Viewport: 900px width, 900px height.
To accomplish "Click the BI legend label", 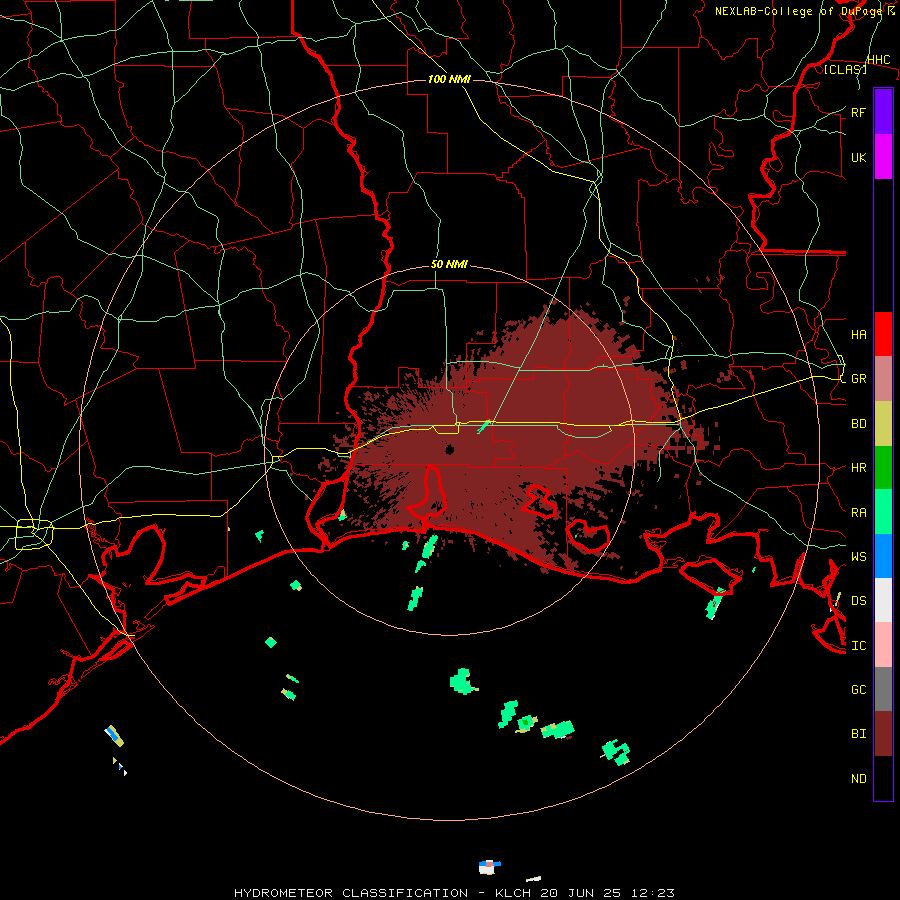I will click(x=859, y=734).
